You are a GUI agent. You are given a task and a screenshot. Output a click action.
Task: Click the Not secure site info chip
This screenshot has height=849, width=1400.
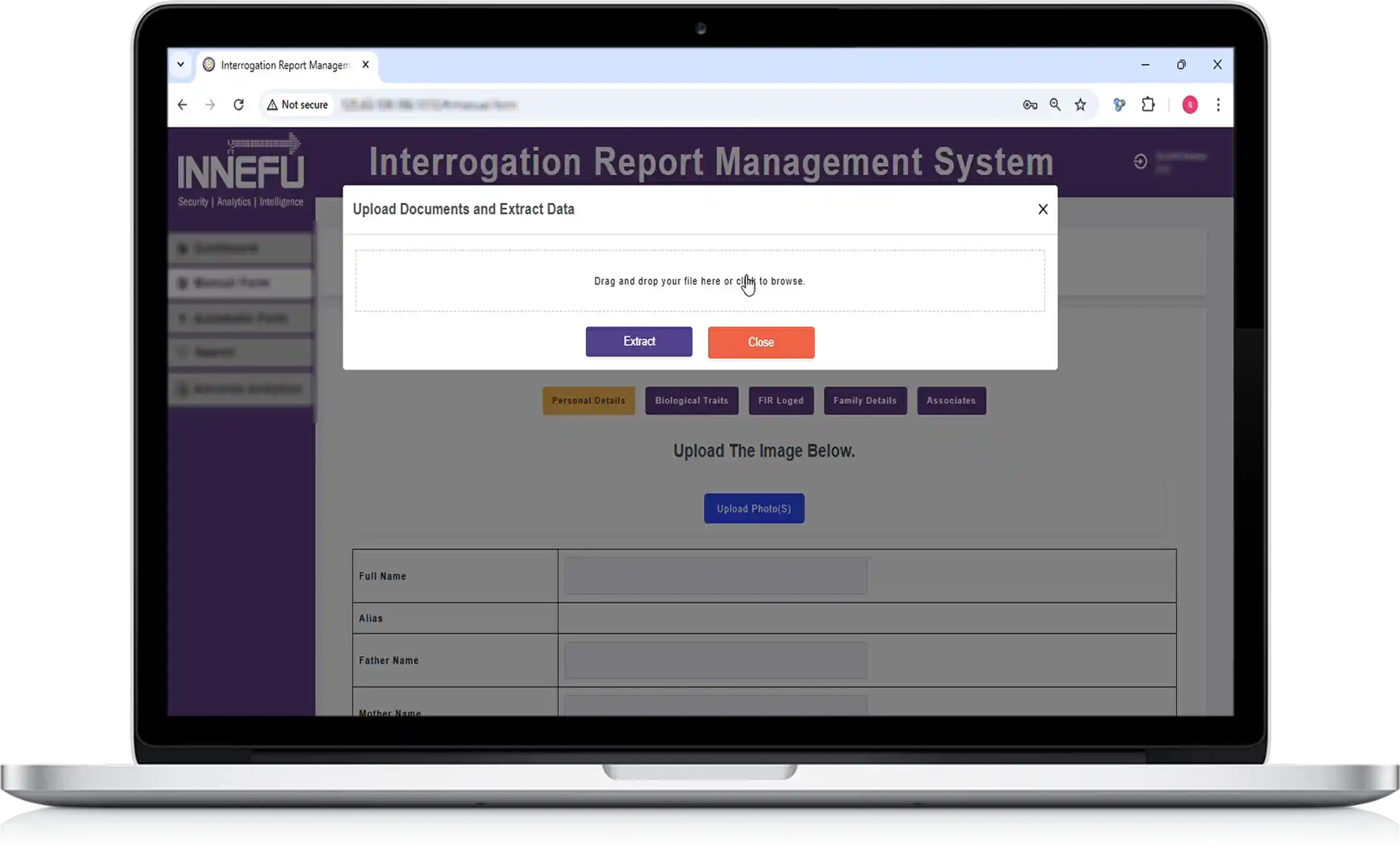tap(297, 105)
